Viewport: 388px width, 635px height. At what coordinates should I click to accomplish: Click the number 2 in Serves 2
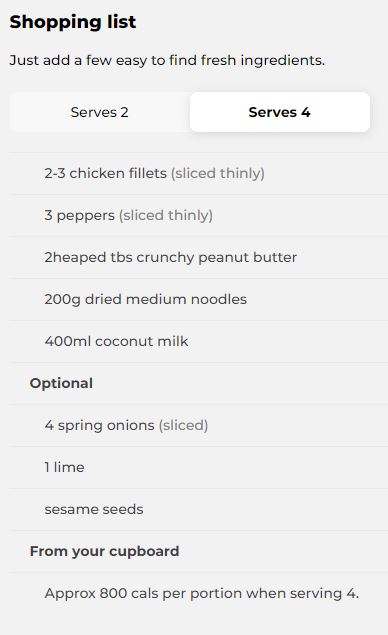(x=124, y=112)
